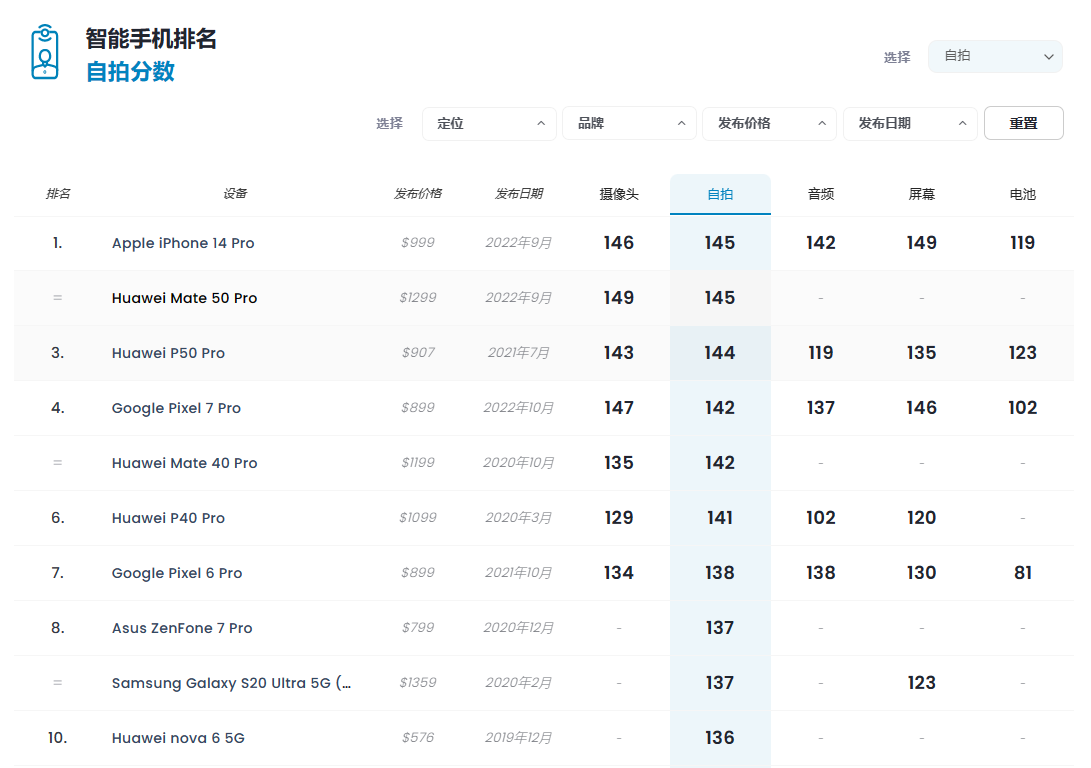Open Huawei P40 Pro device link

(168, 518)
